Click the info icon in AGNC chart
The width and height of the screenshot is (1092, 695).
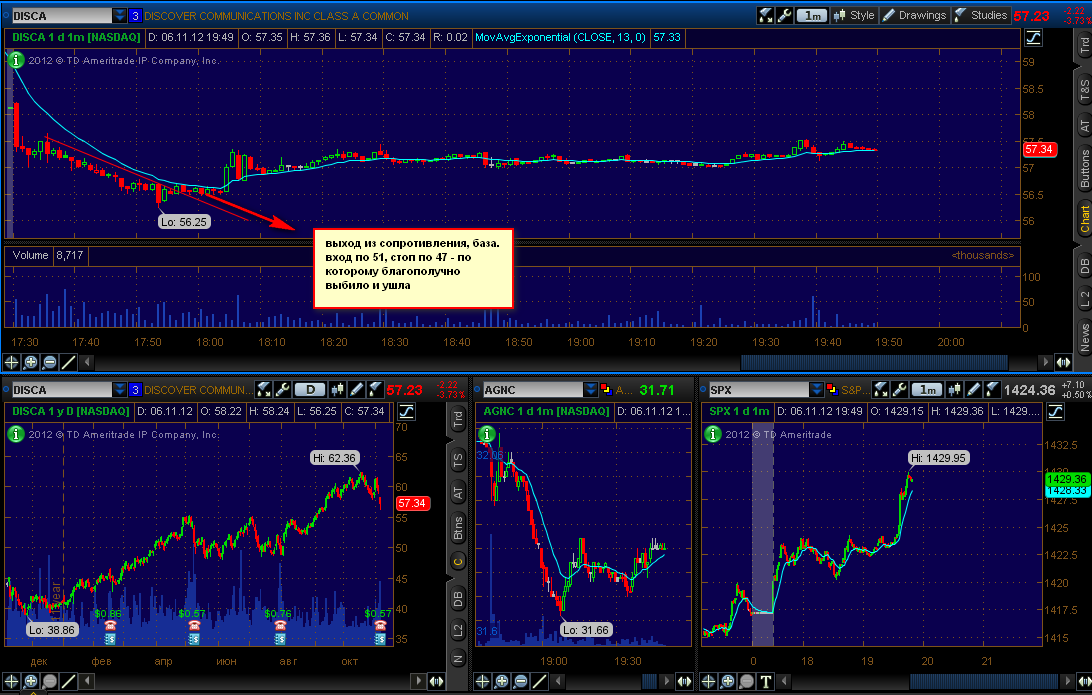tap(487, 435)
